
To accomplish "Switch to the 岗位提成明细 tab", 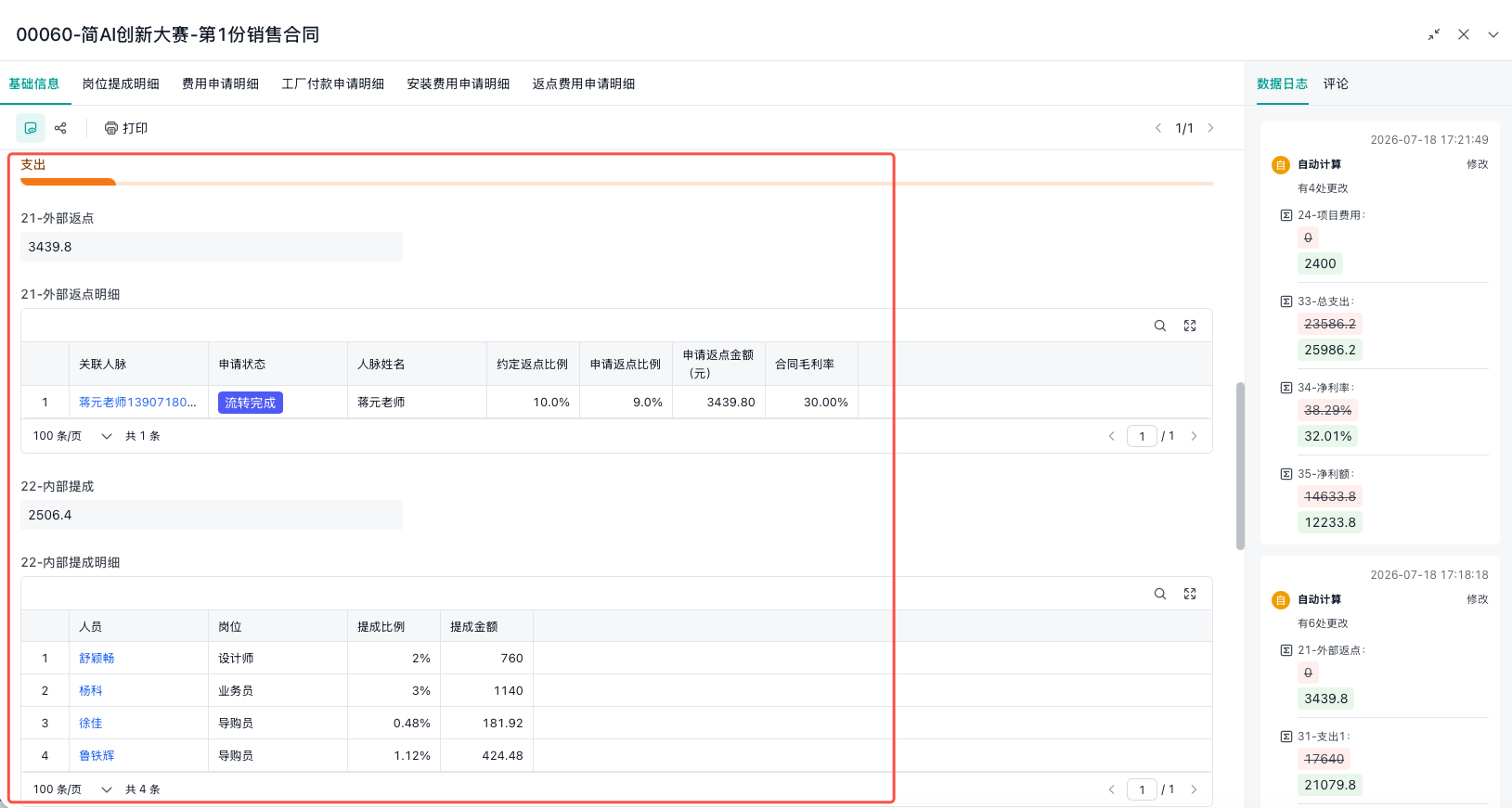I will pyautogui.click(x=121, y=83).
